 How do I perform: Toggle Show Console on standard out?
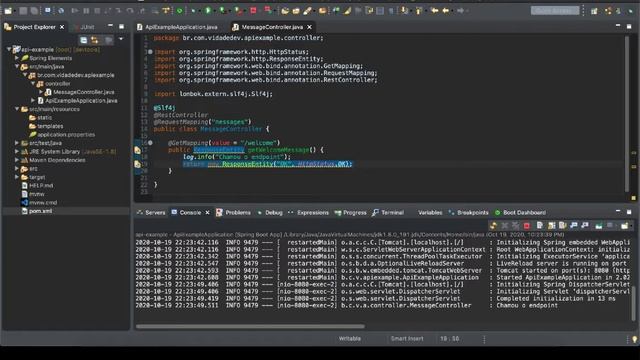[574, 225]
